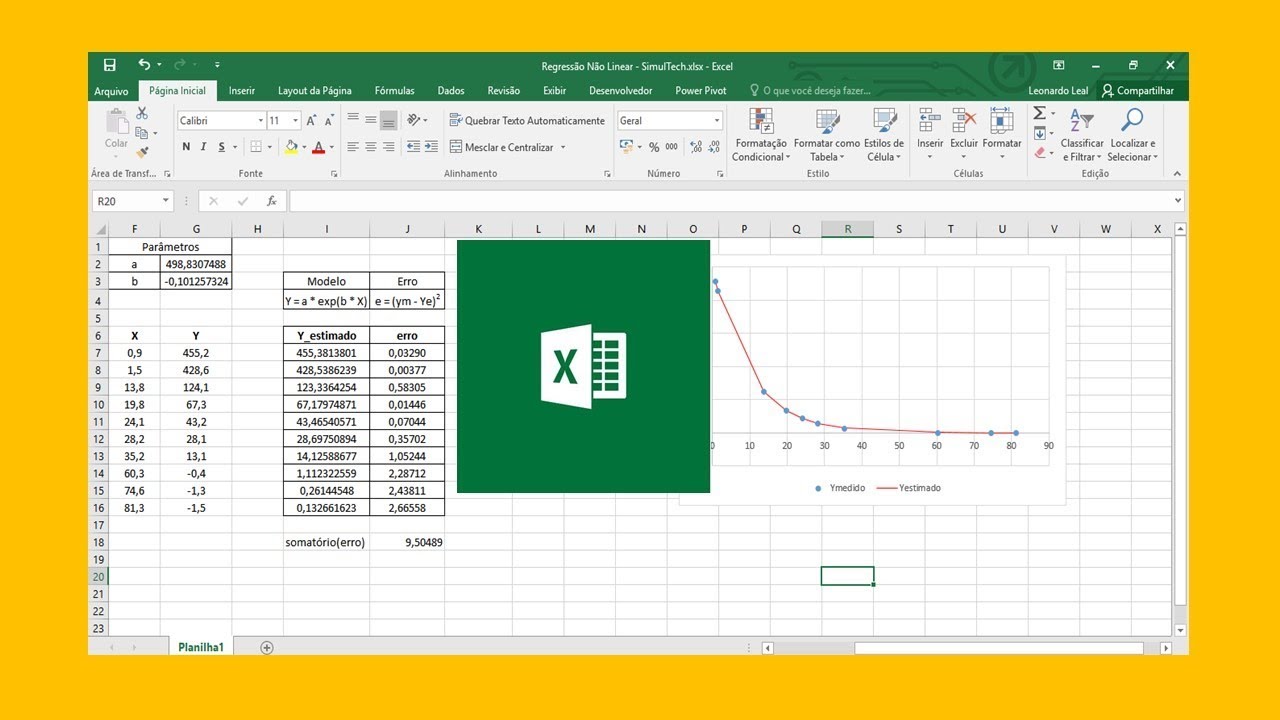Increase font size with larger A
This screenshot has height=720, width=1280.
click(x=312, y=120)
